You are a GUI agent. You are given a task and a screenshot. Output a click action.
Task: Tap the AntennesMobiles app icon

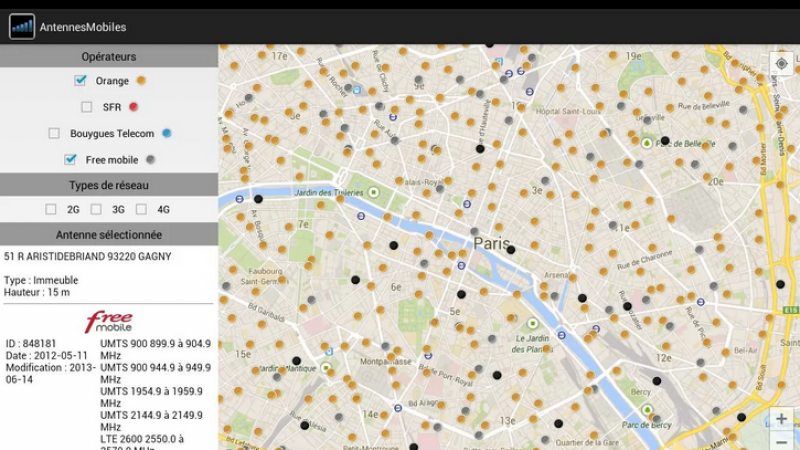21,26
